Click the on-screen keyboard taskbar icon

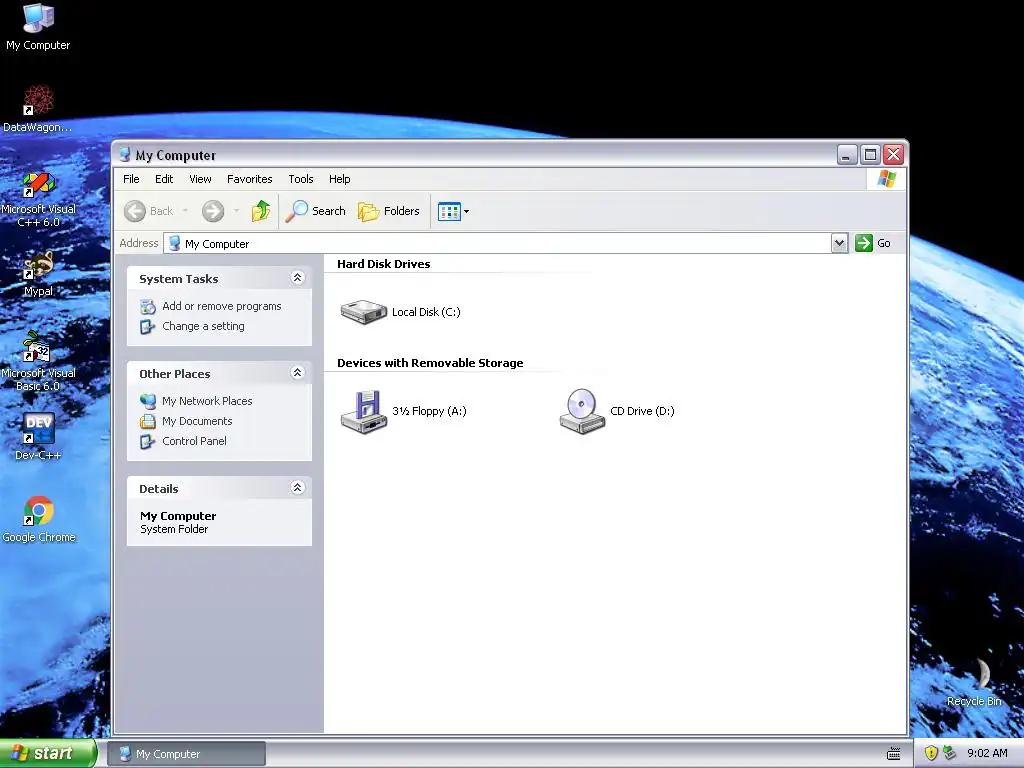[893, 754]
